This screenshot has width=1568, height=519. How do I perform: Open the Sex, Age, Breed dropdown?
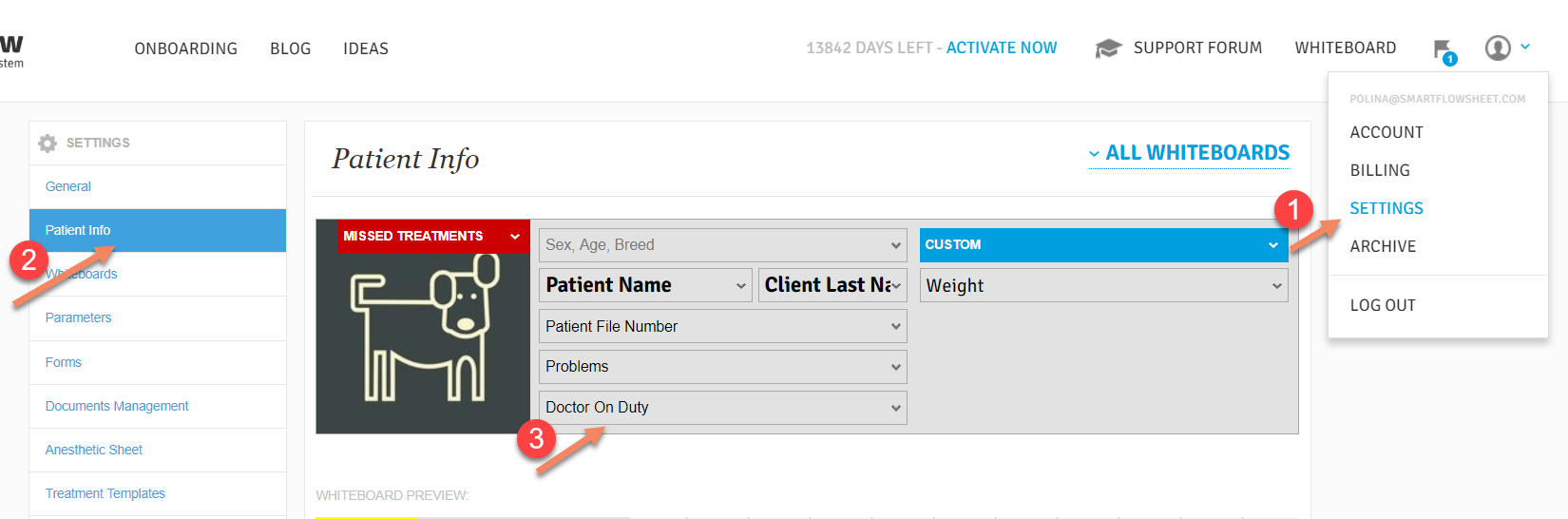tap(722, 245)
